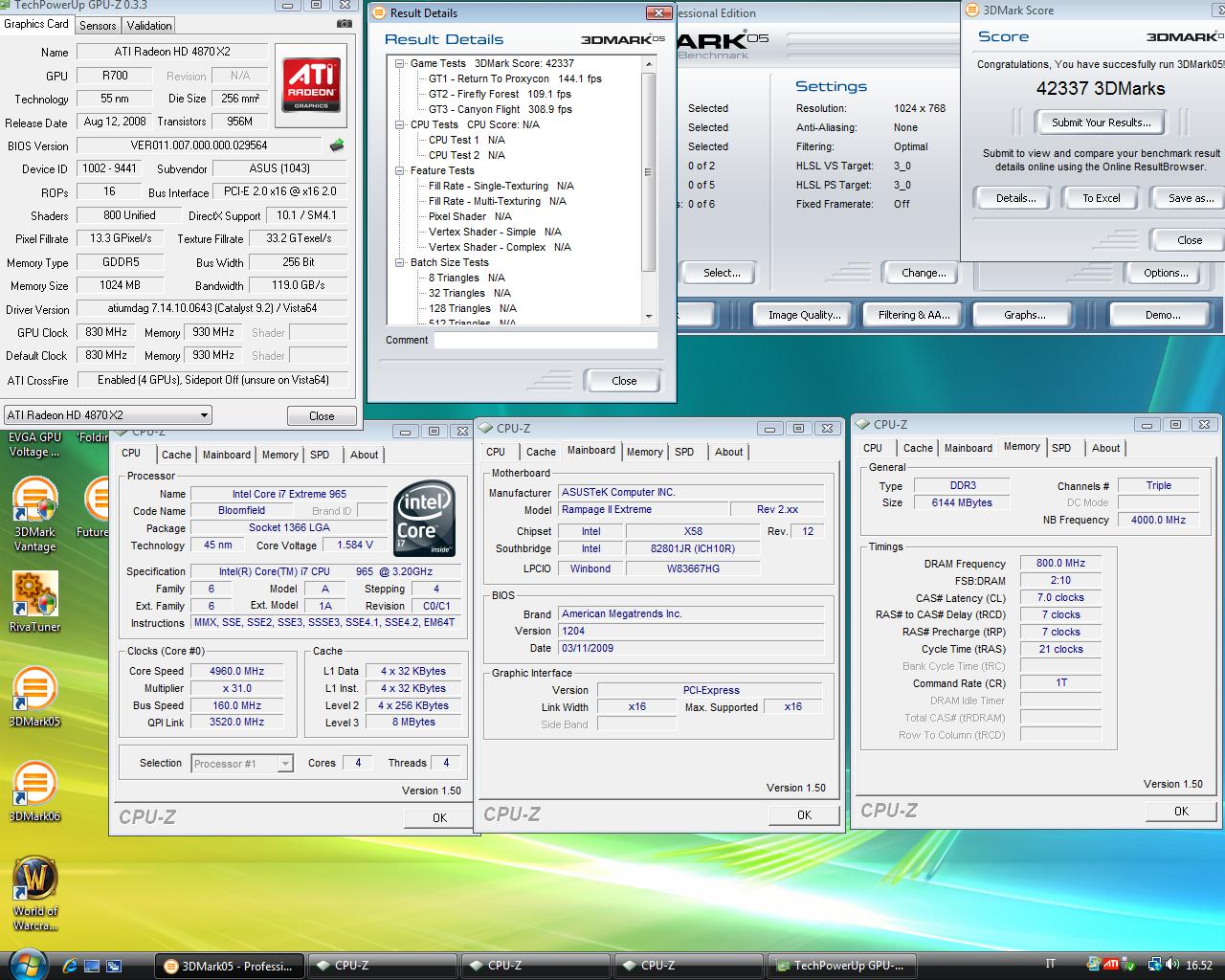Click the Change... settings button
Screen dimensions: 1225x980
[x=923, y=273]
